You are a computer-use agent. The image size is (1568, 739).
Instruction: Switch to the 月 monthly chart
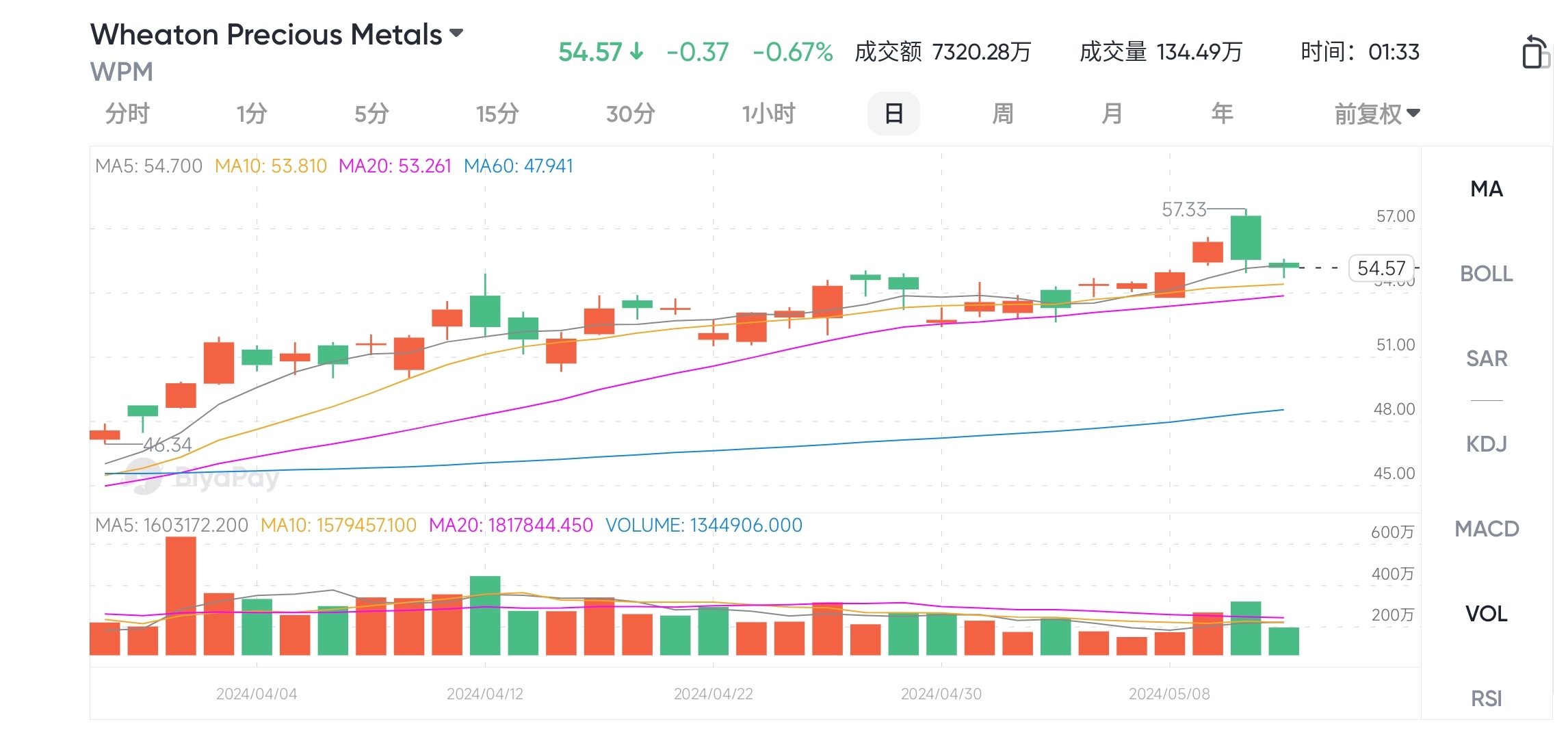(x=1112, y=114)
